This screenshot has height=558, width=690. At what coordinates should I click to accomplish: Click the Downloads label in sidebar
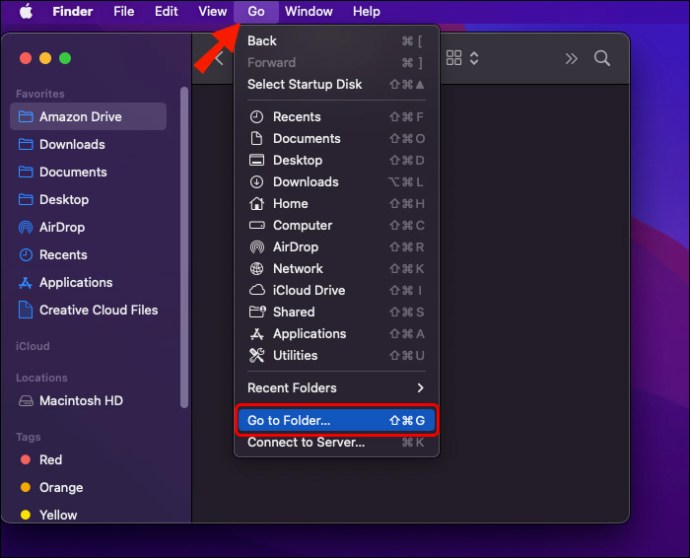click(x=72, y=144)
